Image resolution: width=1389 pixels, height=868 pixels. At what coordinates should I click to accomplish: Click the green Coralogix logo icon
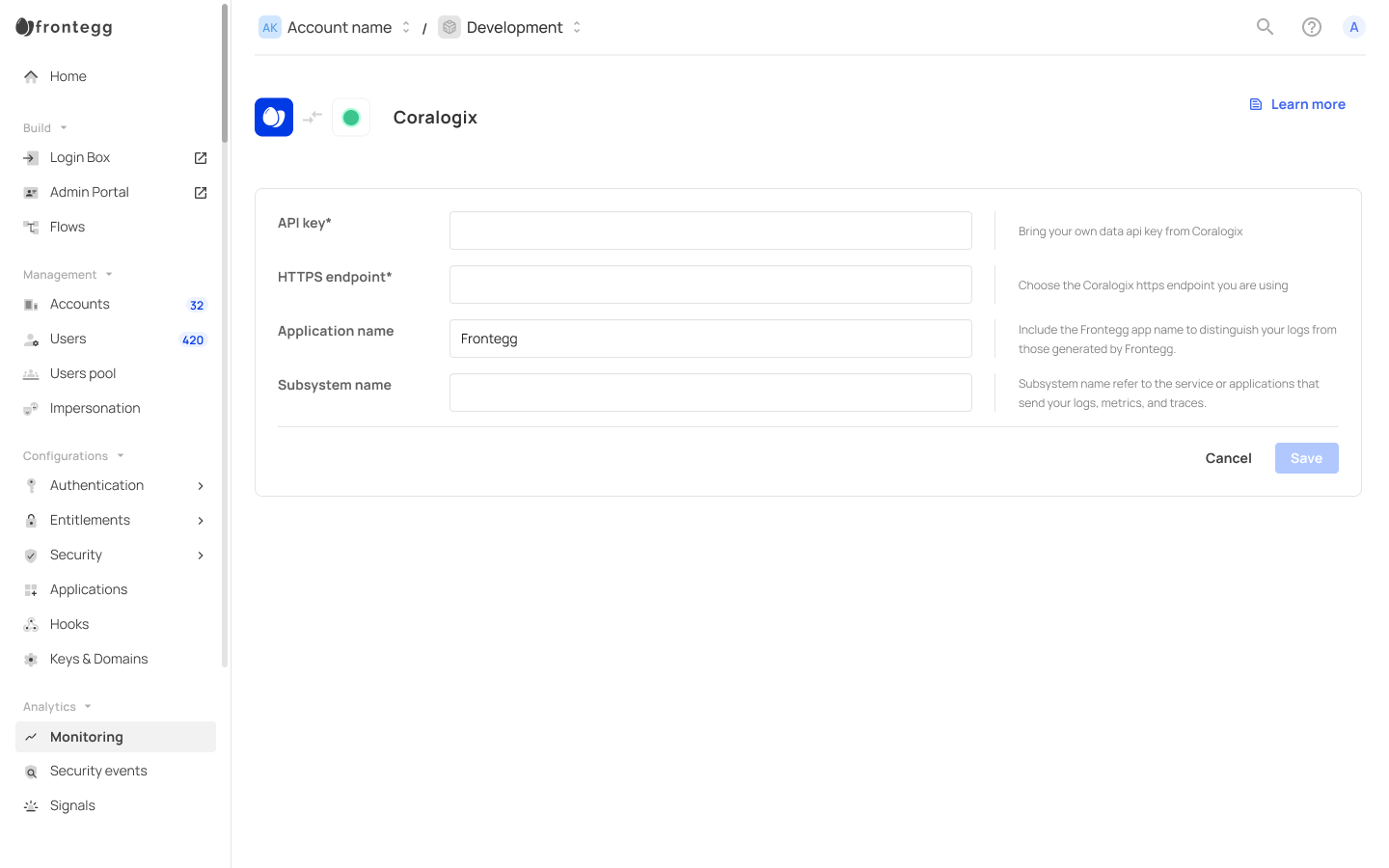pyautogui.click(x=351, y=118)
